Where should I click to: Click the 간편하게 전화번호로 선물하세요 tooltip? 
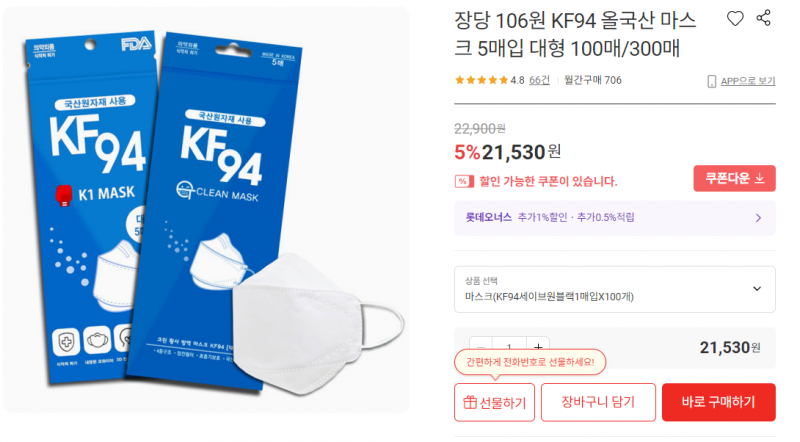click(530, 362)
